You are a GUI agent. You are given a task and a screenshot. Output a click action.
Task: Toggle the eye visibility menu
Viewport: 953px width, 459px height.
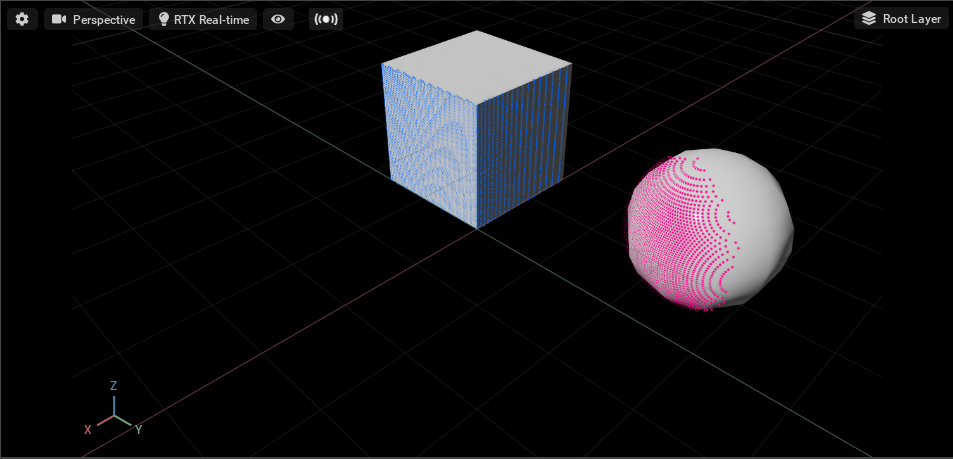[278, 19]
